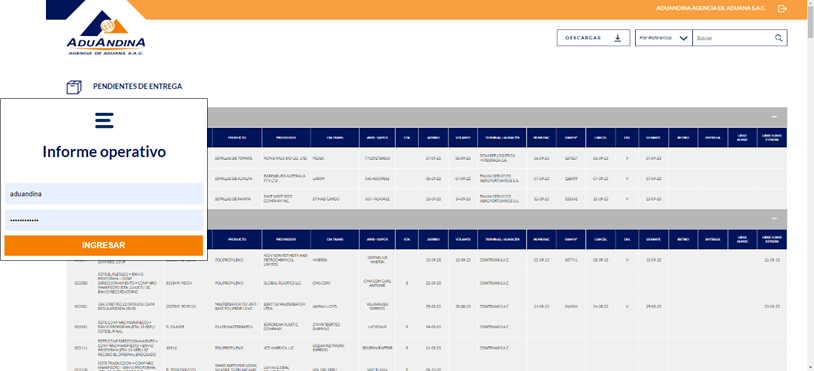
Task: Click the ADUANDINA AGENCIA DE ADUANA S.A.C. header text
Action: (711, 8)
